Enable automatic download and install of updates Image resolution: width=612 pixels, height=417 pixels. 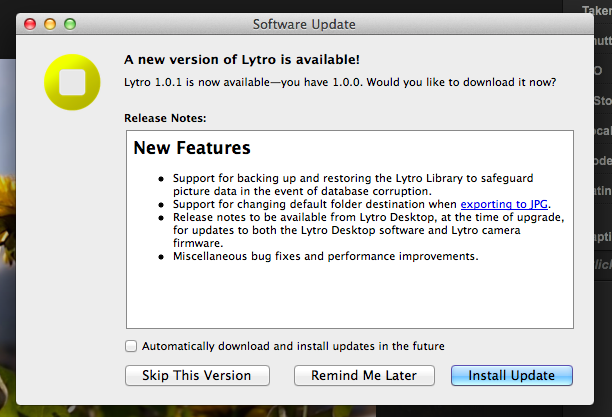point(131,346)
